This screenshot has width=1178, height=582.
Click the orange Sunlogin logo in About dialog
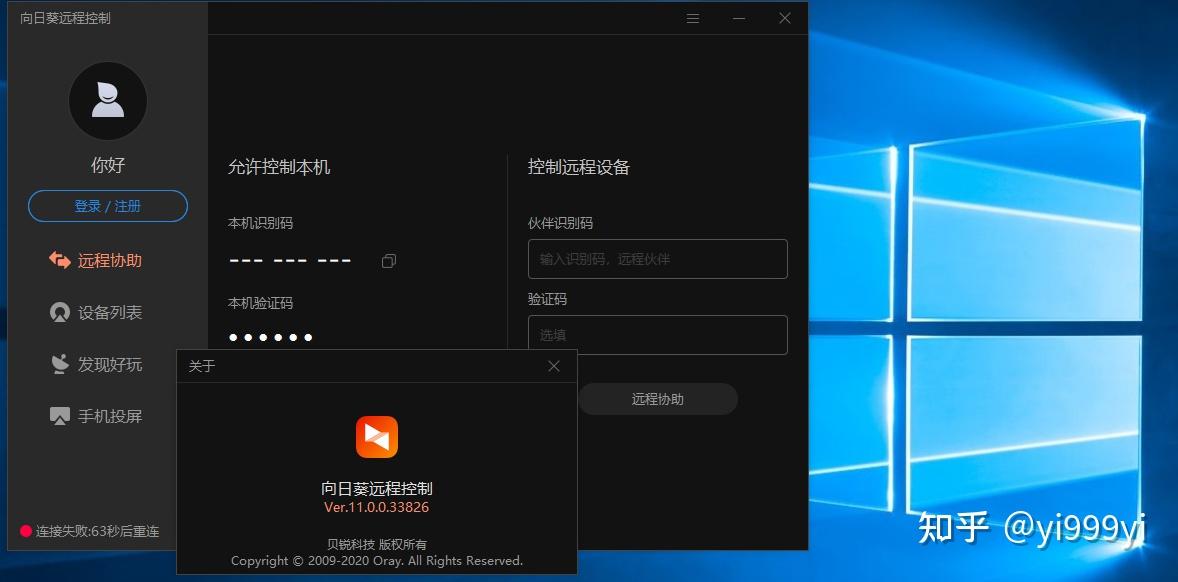377,437
